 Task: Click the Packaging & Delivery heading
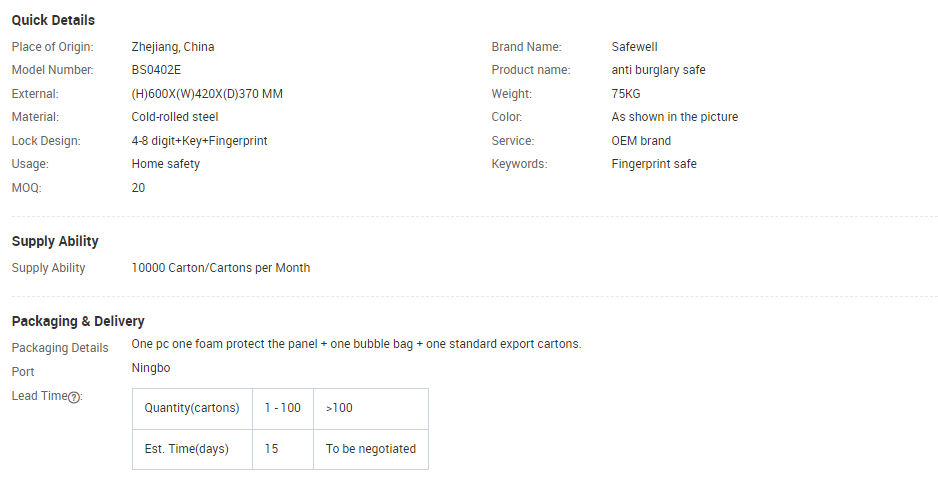(78, 321)
